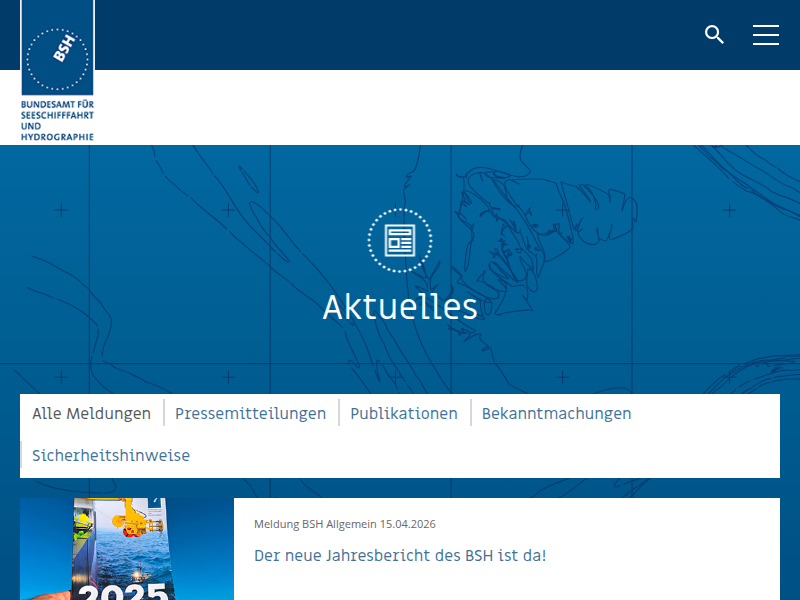Open article 'Der neue Jahresbericht des BSH ist da!'
Viewport: 800px width, 600px height.
click(400, 555)
